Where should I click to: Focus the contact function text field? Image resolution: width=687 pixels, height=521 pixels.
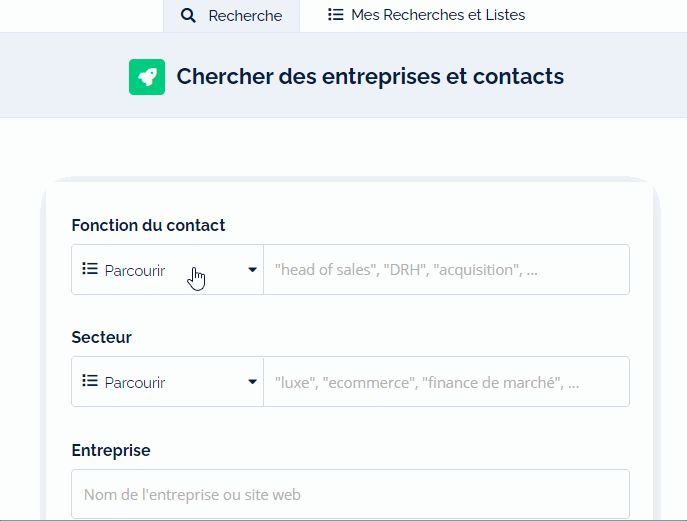446,269
